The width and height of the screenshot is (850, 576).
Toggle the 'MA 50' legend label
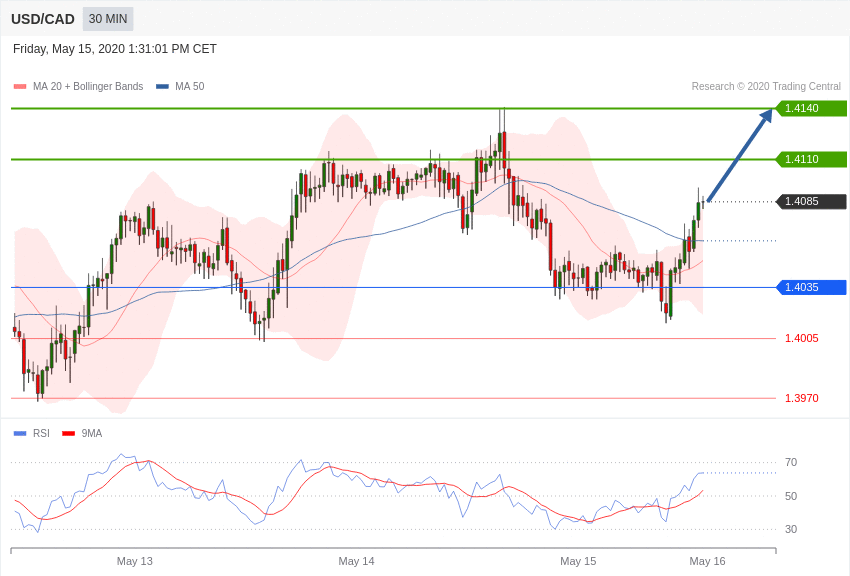(190, 86)
